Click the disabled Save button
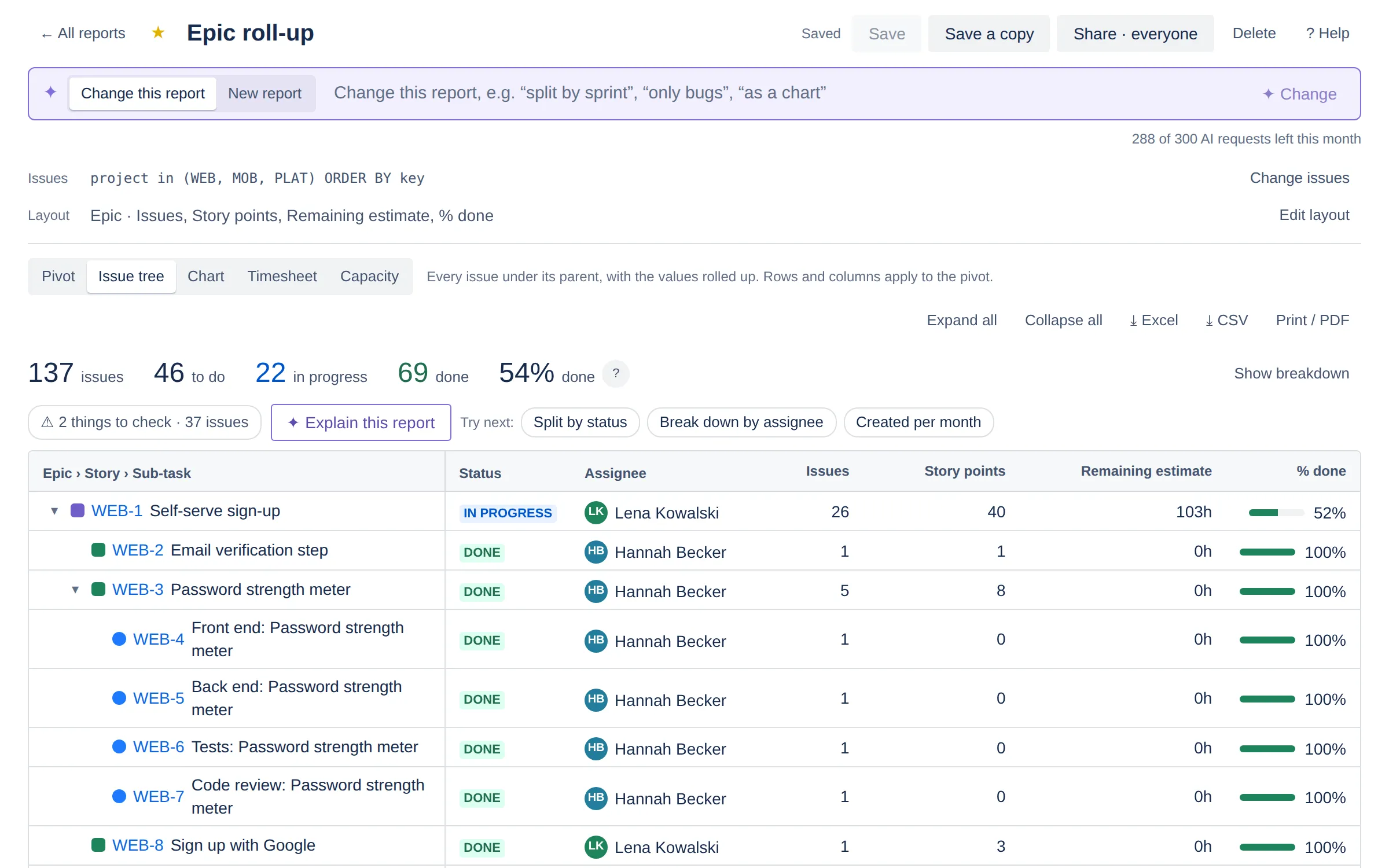The width and height of the screenshot is (1389, 868). 887,34
